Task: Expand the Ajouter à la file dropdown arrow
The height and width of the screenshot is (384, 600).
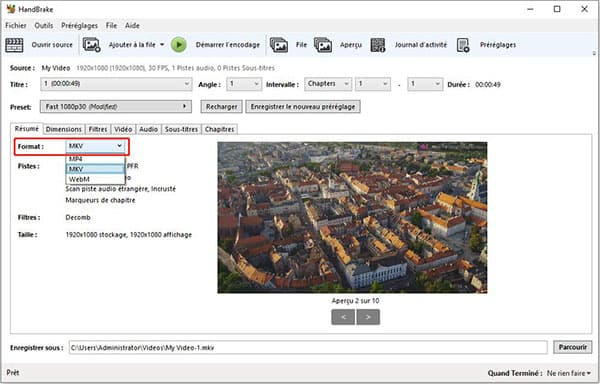Action: 162,45
